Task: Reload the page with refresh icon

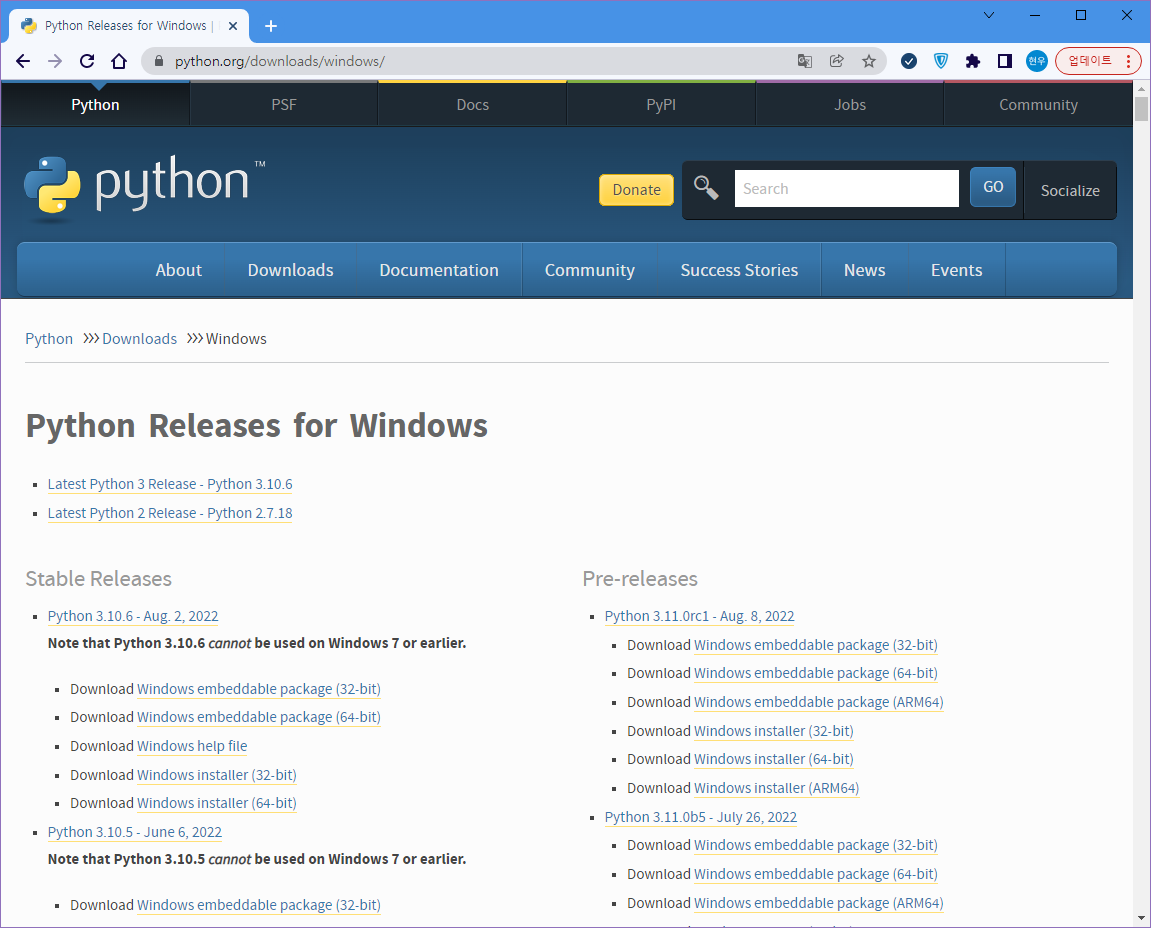Action: tap(87, 61)
